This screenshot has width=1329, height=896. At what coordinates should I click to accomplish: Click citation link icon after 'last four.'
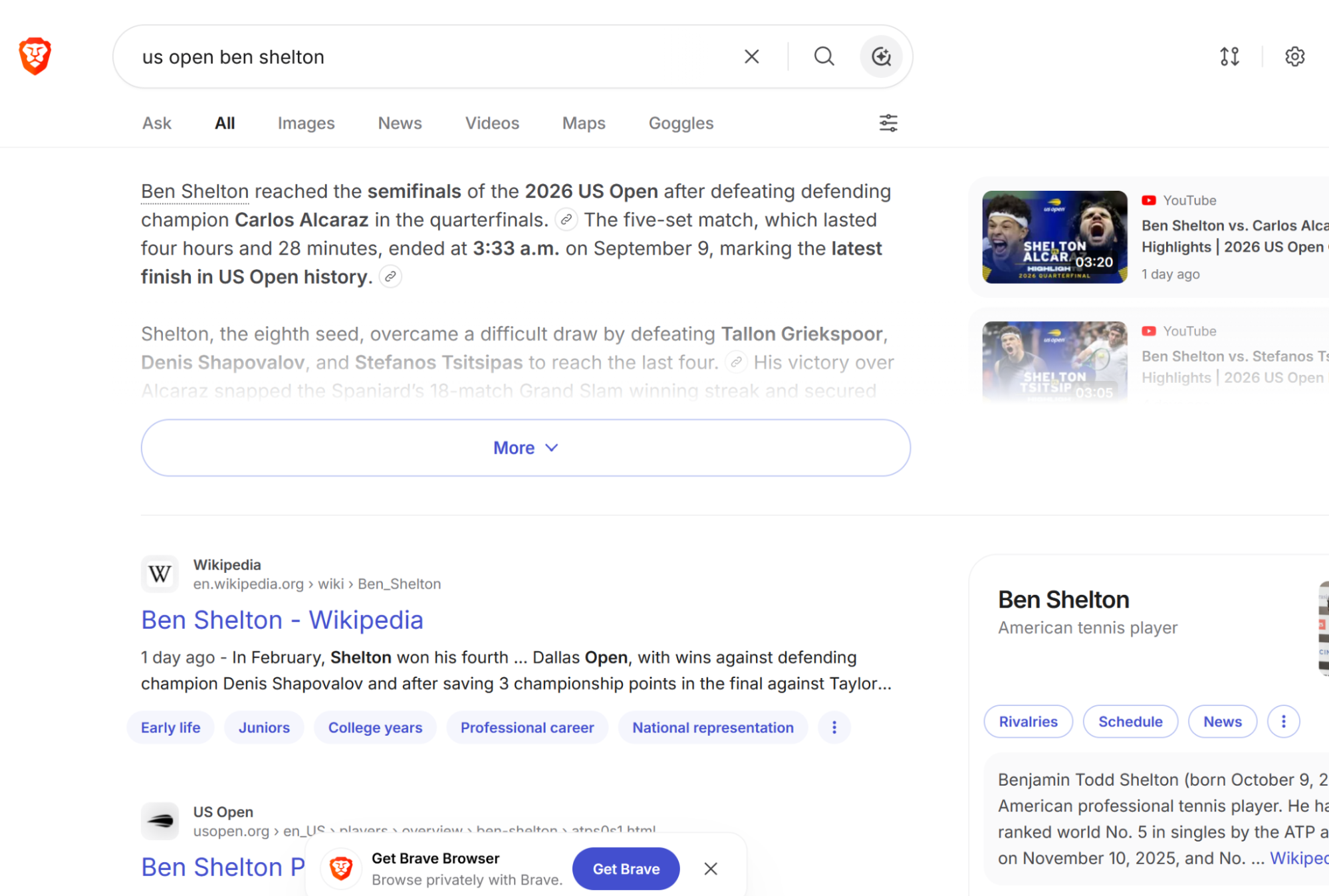coord(737,362)
